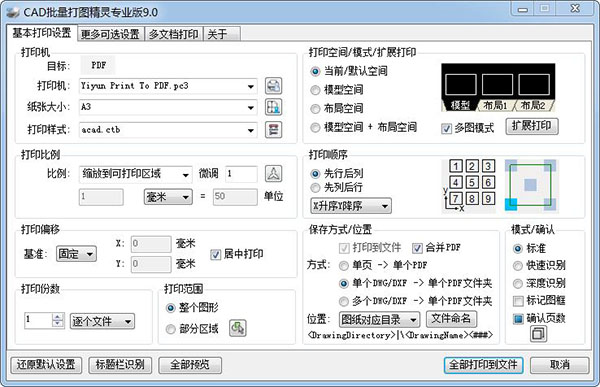Open the plot style editor icon beside acad.ctb
This screenshot has height=387, width=600.
273,129
